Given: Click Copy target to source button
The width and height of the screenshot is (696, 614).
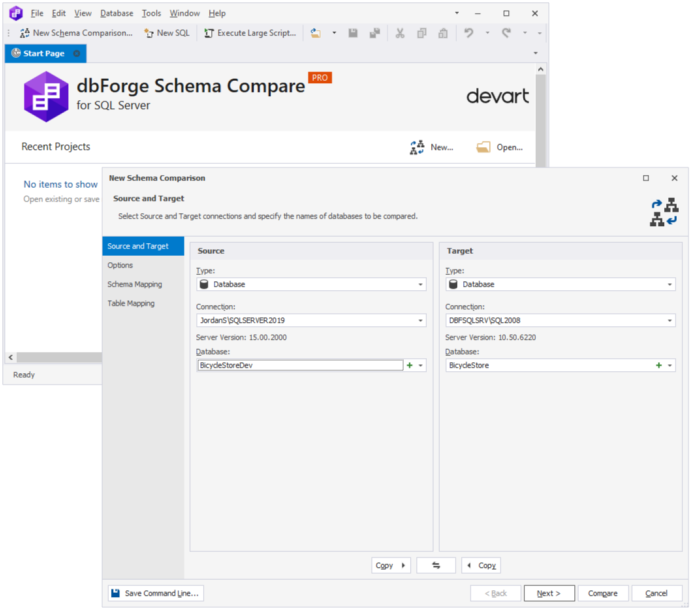Looking at the screenshot, I should click(x=481, y=565).
